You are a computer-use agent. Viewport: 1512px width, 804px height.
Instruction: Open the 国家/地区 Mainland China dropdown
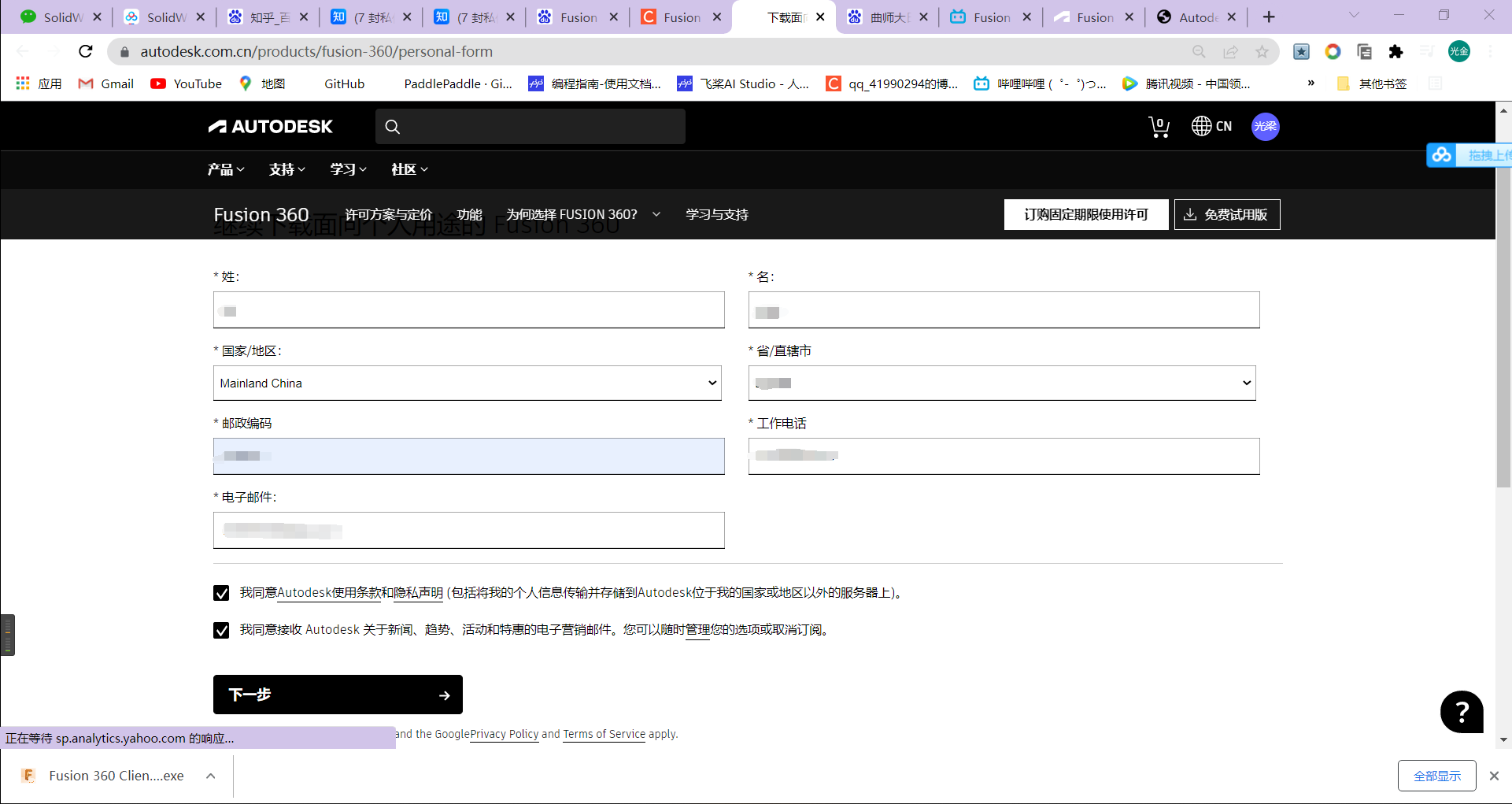[x=468, y=383]
